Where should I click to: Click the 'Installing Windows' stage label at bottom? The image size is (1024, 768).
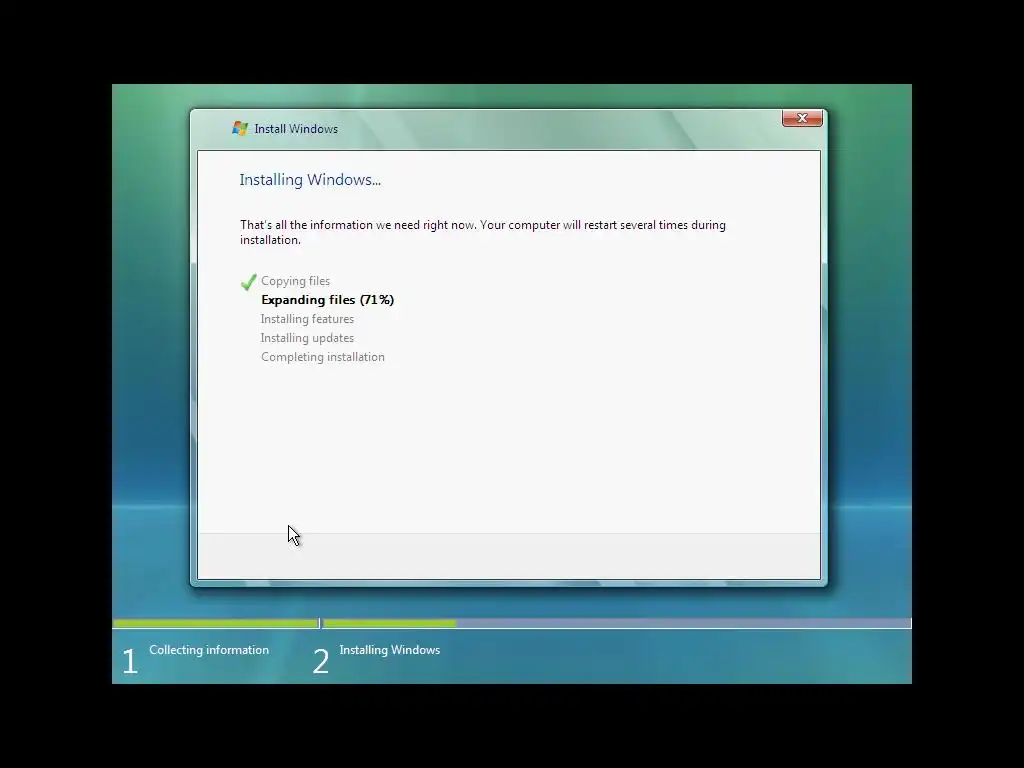(x=390, y=650)
